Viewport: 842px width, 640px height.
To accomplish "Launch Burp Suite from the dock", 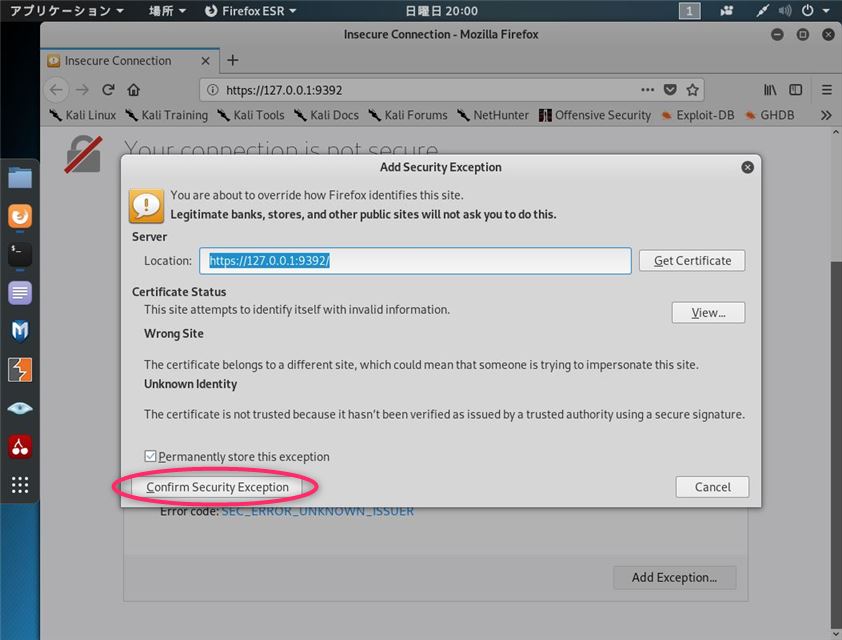I will click(x=20, y=369).
